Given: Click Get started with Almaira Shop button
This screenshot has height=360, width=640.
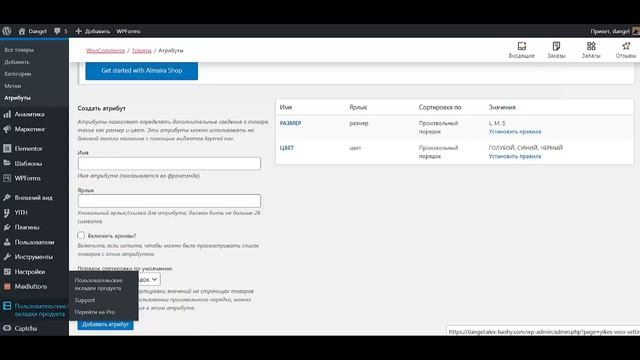Looking at the screenshot, I should 142,71.
